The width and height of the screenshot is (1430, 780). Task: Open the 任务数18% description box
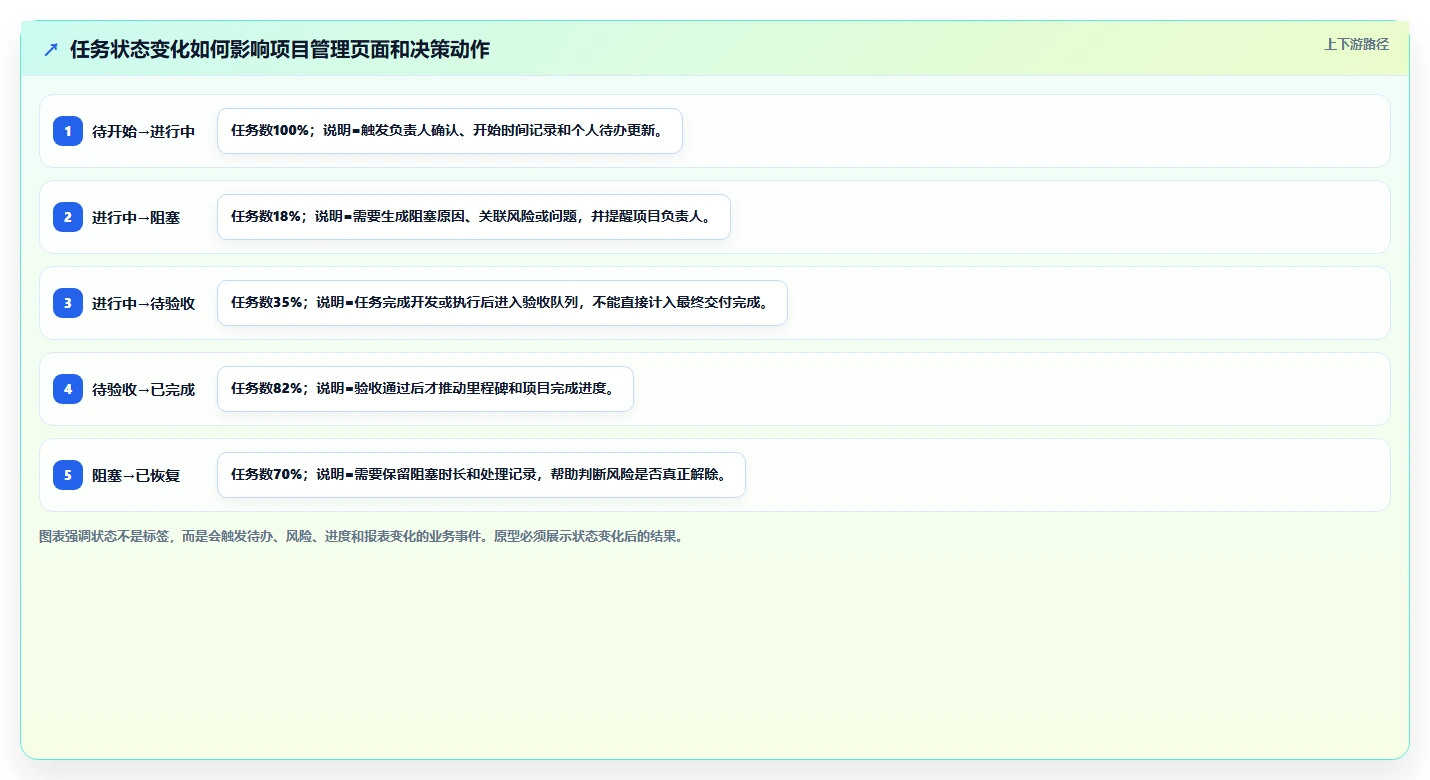pyautogui.click(x=474, y=217)
